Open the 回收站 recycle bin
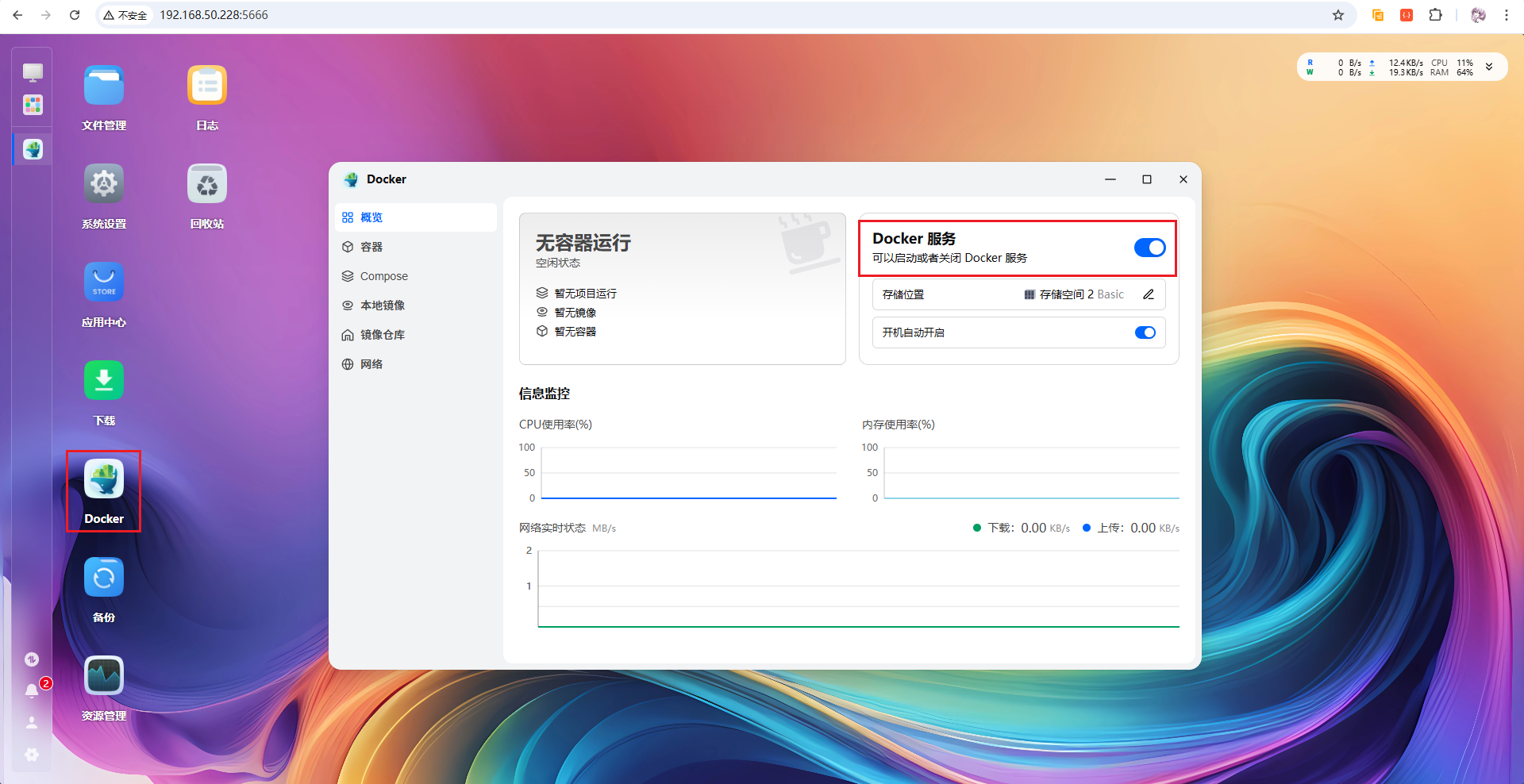Viewport: 1524px width, 784px height. pos(207,184)
